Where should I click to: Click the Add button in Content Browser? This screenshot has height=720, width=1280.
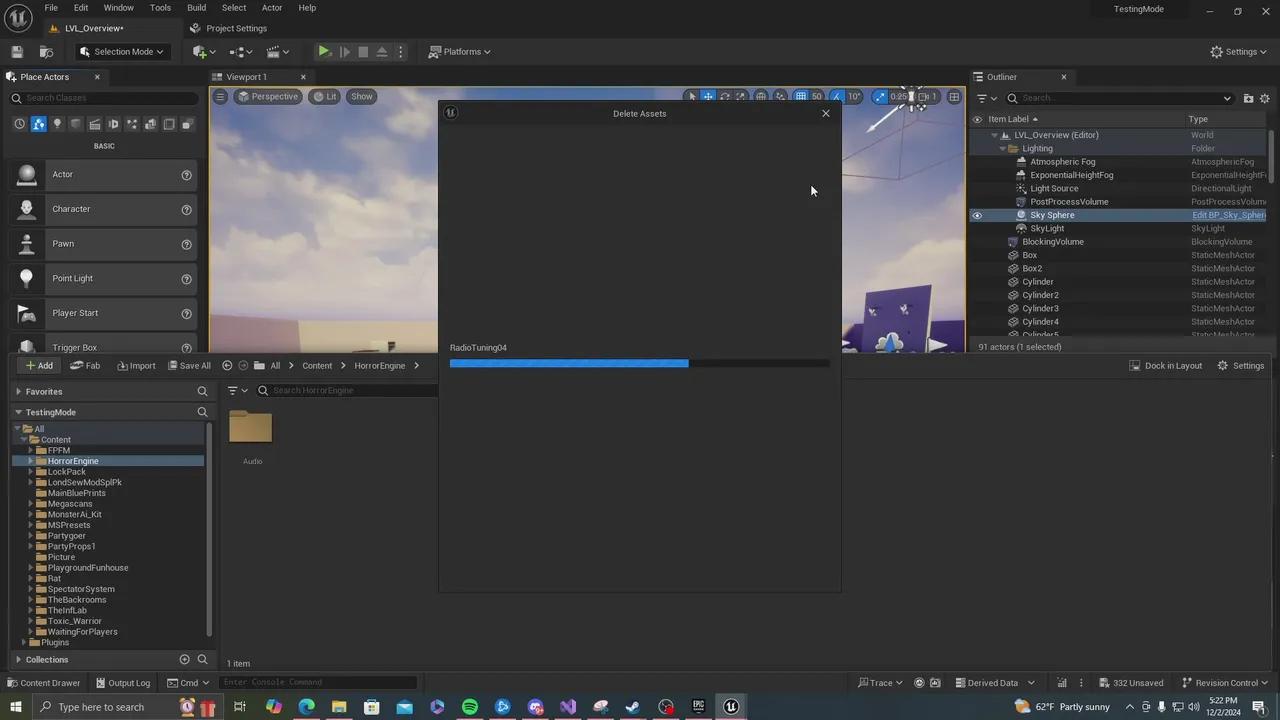39,366
